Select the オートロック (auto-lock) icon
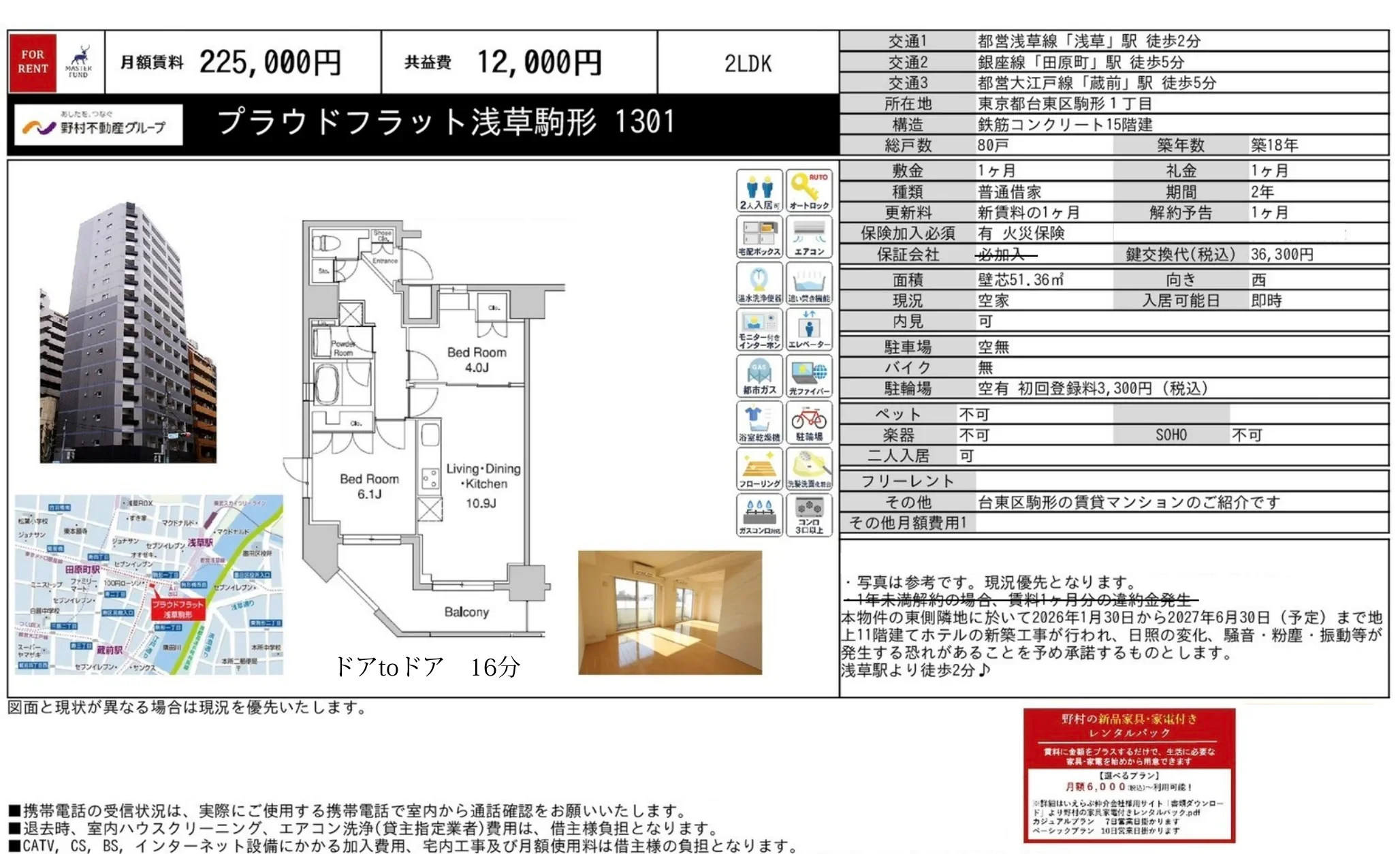The image size is (1400, 854). tap(810, 189)
